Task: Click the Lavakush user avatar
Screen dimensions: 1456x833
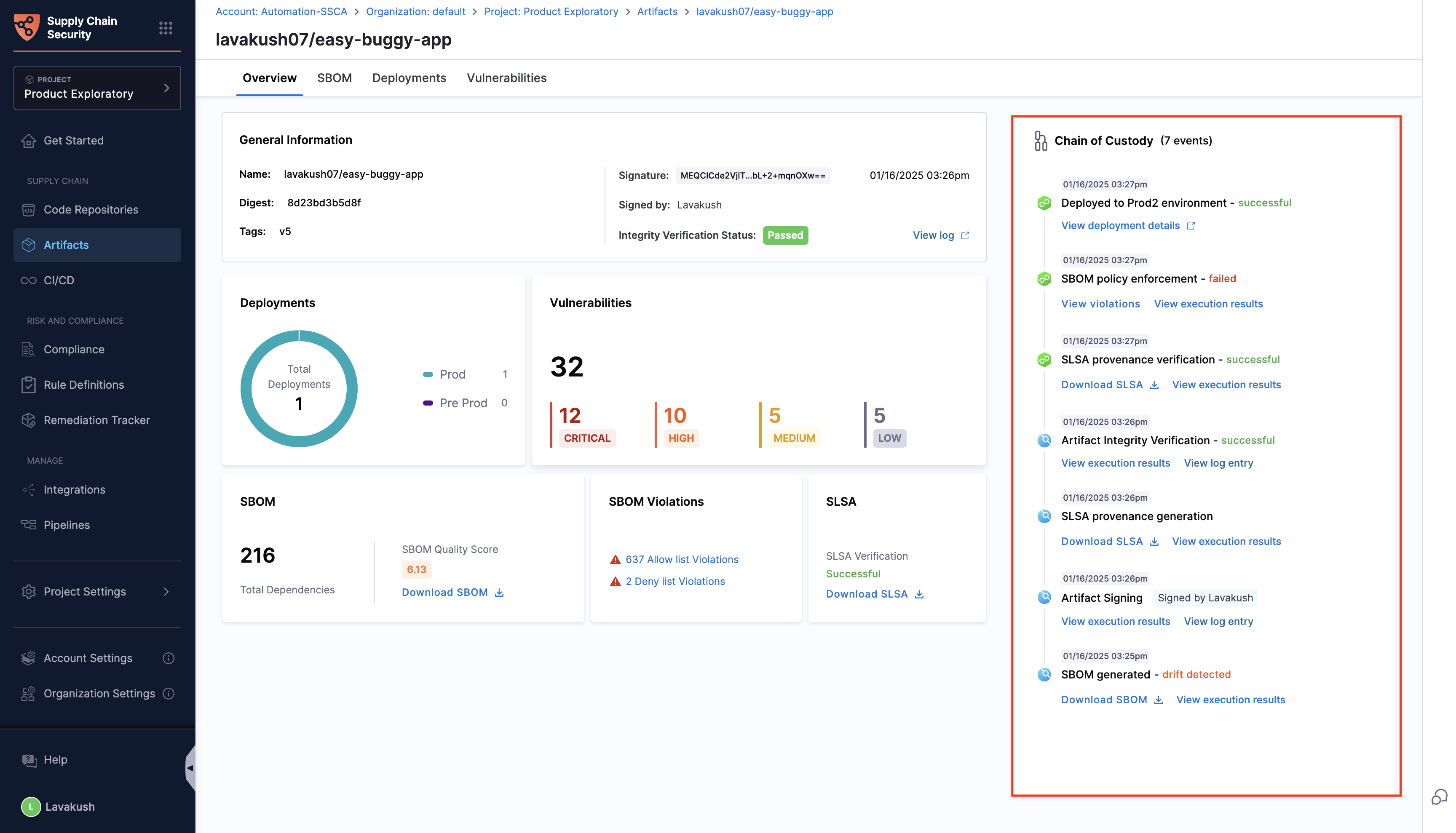Action: [x=31, y=807]
